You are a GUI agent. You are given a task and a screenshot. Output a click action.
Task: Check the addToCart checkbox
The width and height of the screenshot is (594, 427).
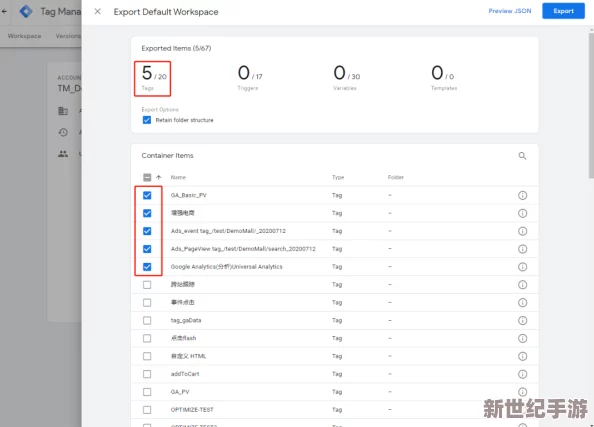click(x=147, y=374)
